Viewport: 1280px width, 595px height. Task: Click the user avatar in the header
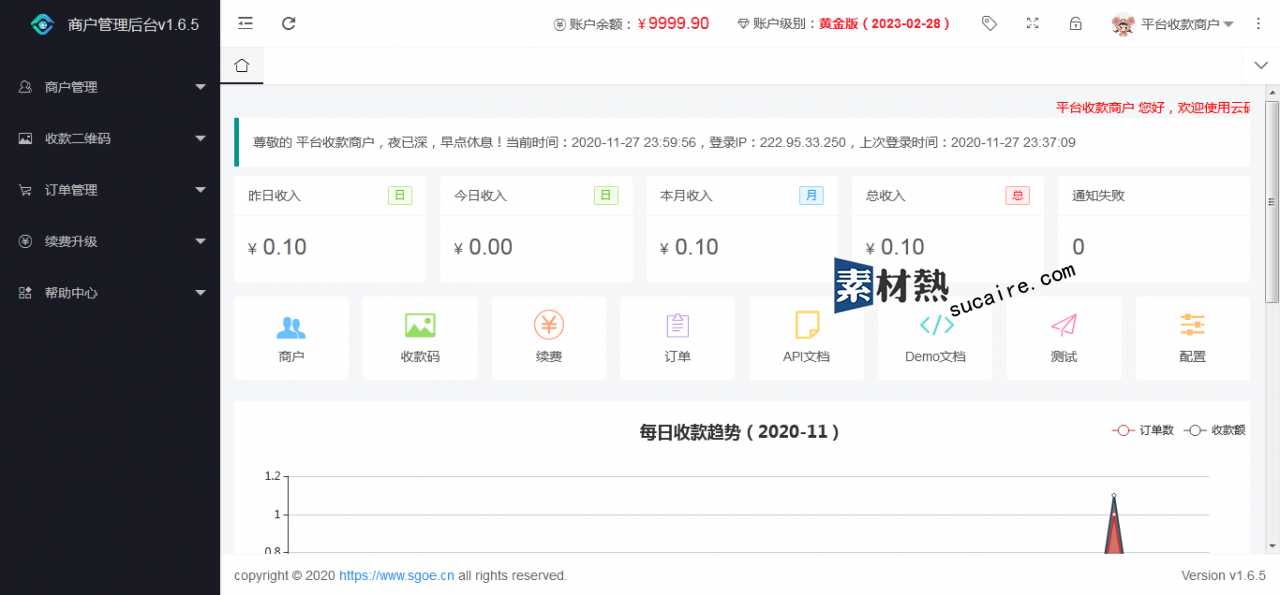[x=1123, y=23]
